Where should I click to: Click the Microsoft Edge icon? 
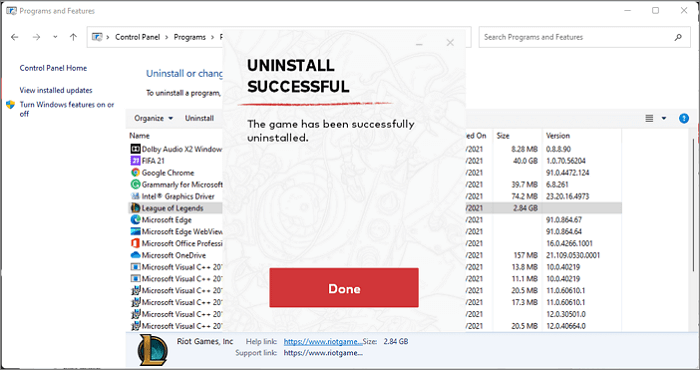click(135, 220)
